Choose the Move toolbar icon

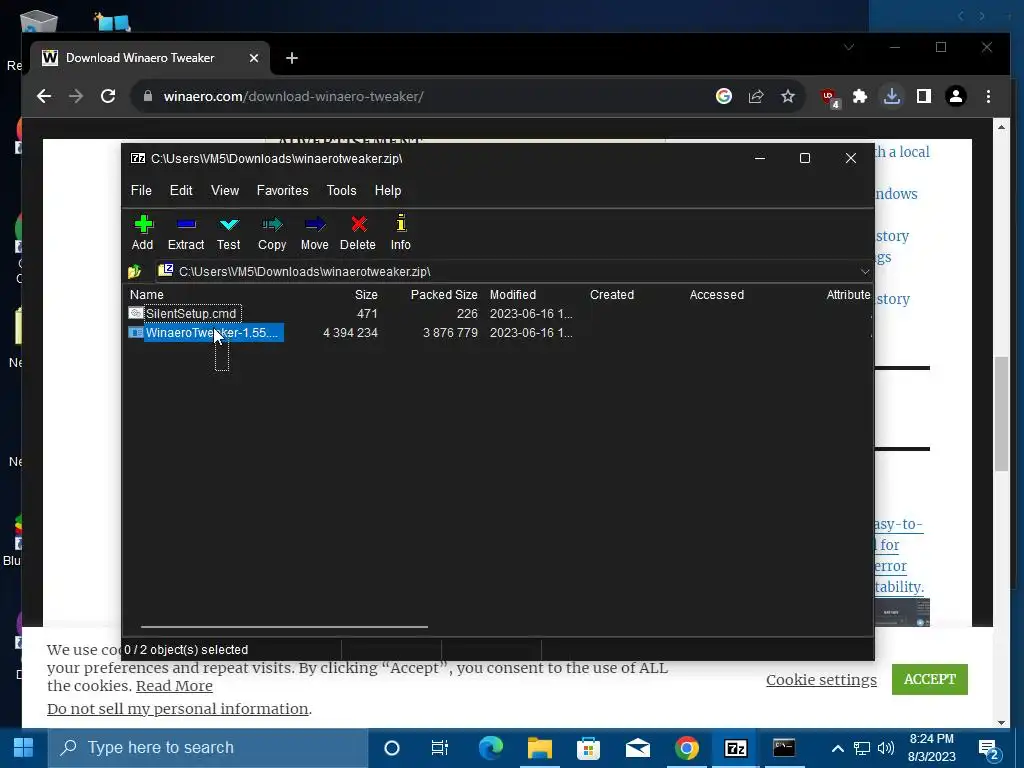(314, 233)
